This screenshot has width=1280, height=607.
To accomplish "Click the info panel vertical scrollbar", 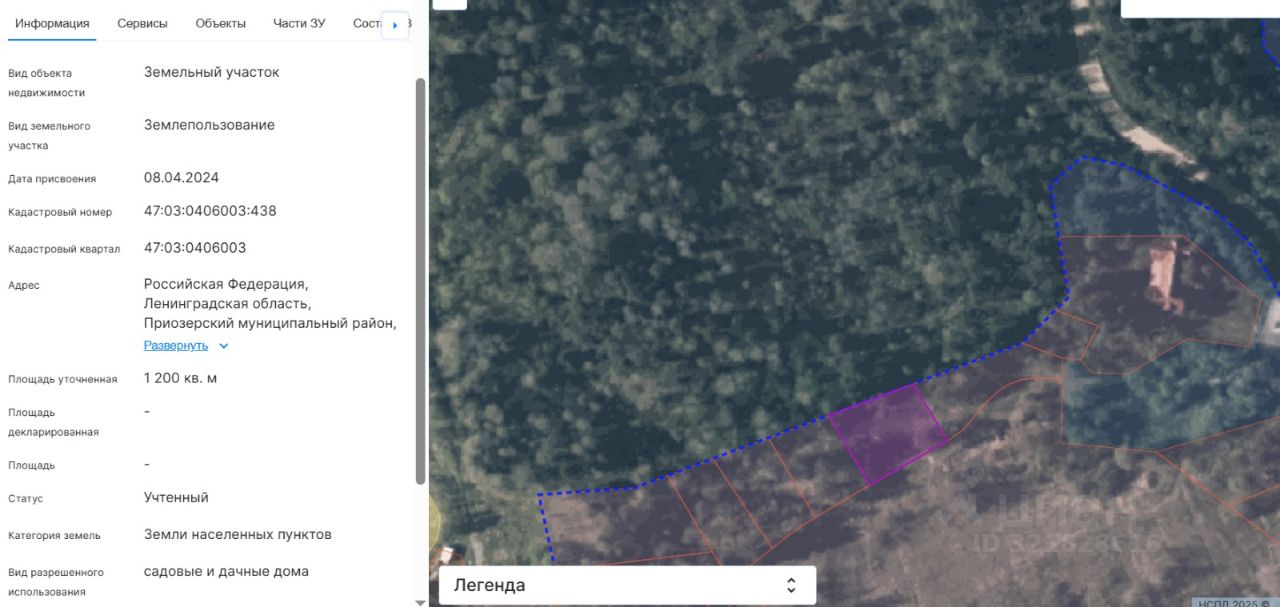I will point(421,280).
